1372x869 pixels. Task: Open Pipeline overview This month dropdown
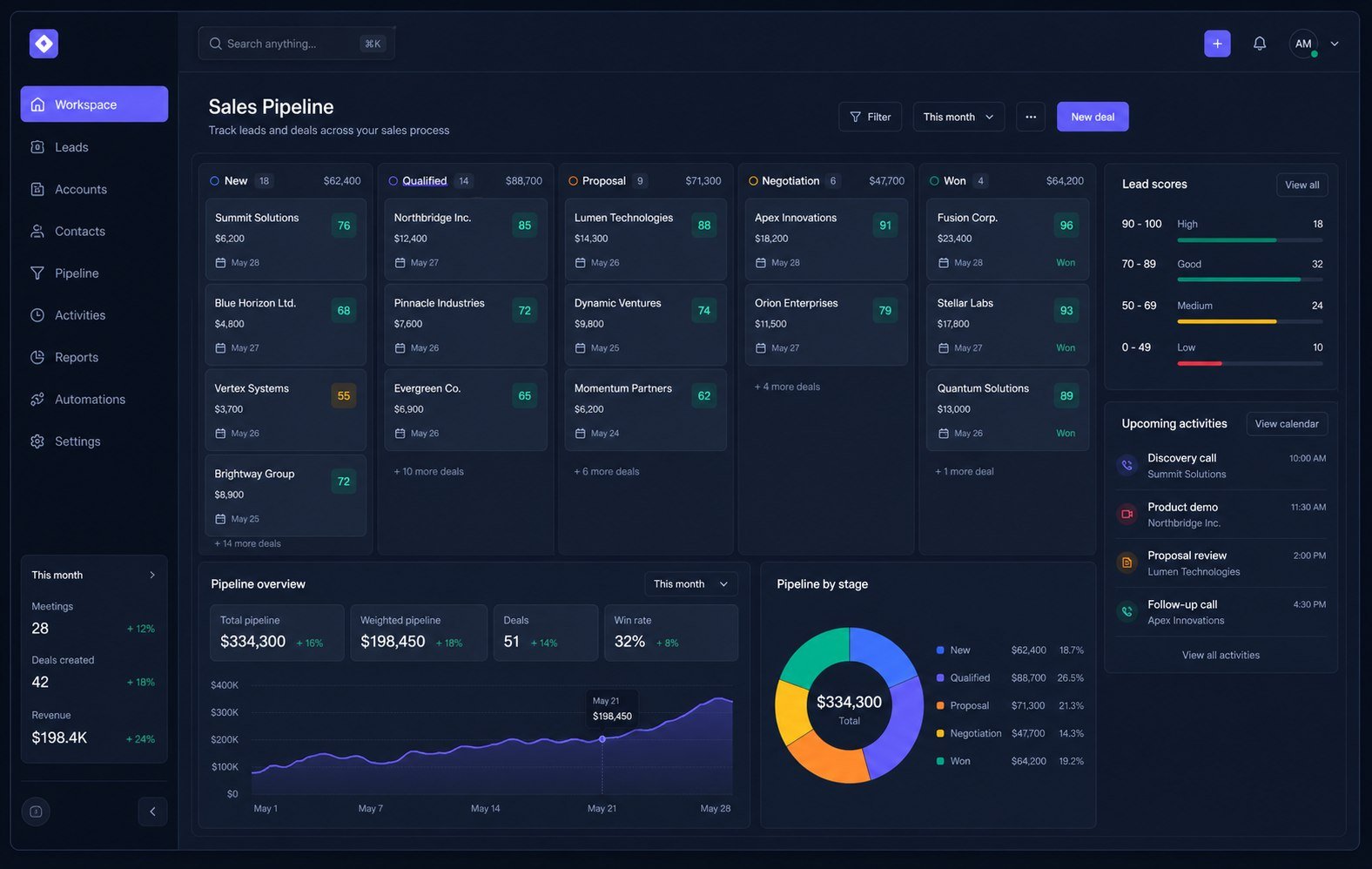[690, 584]
